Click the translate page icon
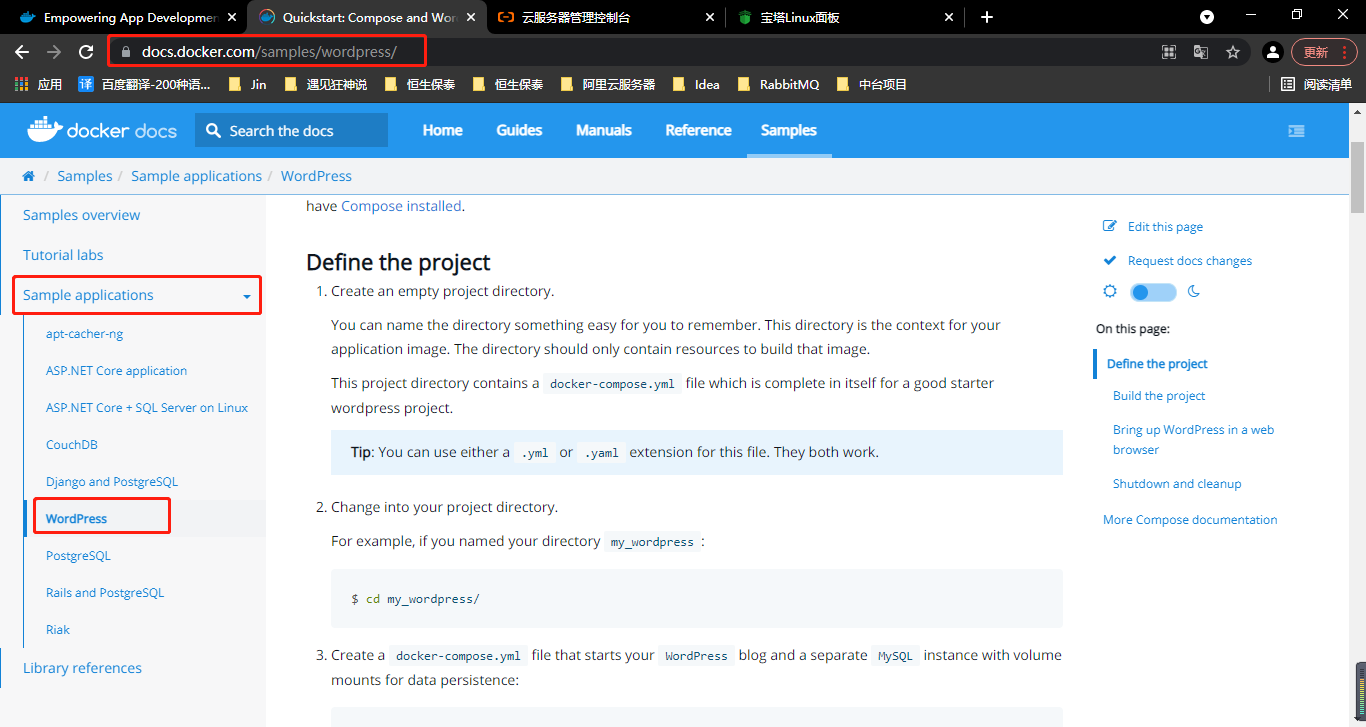 (1201, 52)
